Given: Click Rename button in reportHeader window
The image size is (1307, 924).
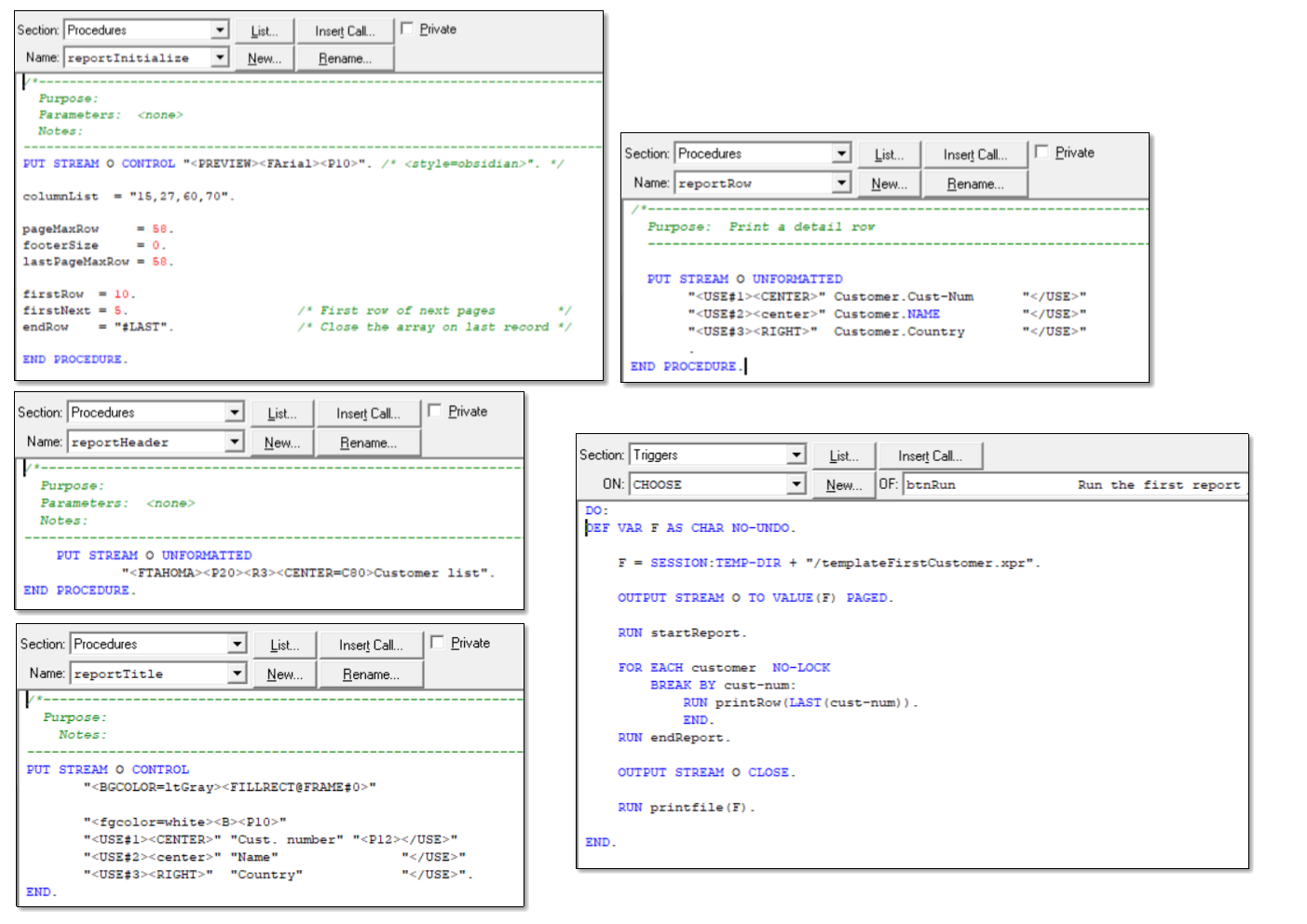Looking at the screenshot, I should [x=368, y=443].
